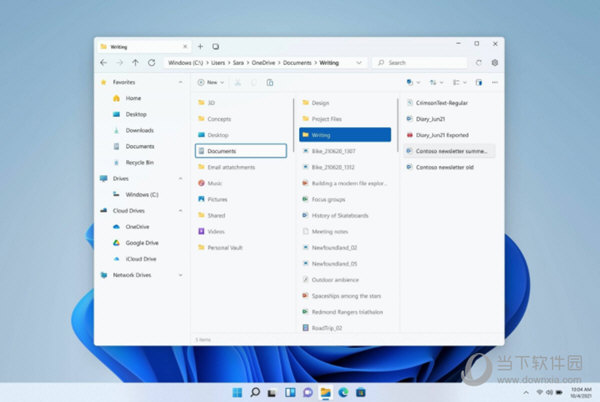The height and width of the screenshot is (402, 600).
Task: Click the Sara segment in address path
Action: click(238, 63)
